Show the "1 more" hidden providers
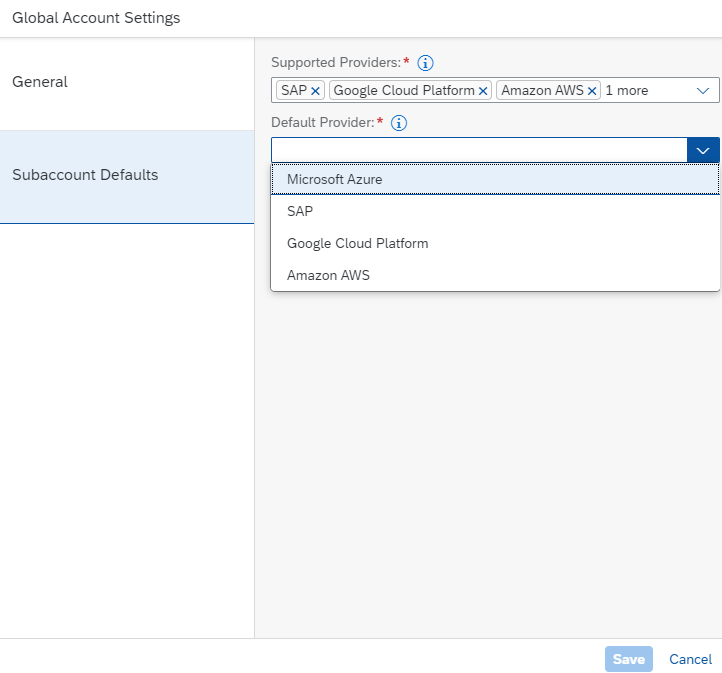 pyautogui.click(x=627, y=91)
